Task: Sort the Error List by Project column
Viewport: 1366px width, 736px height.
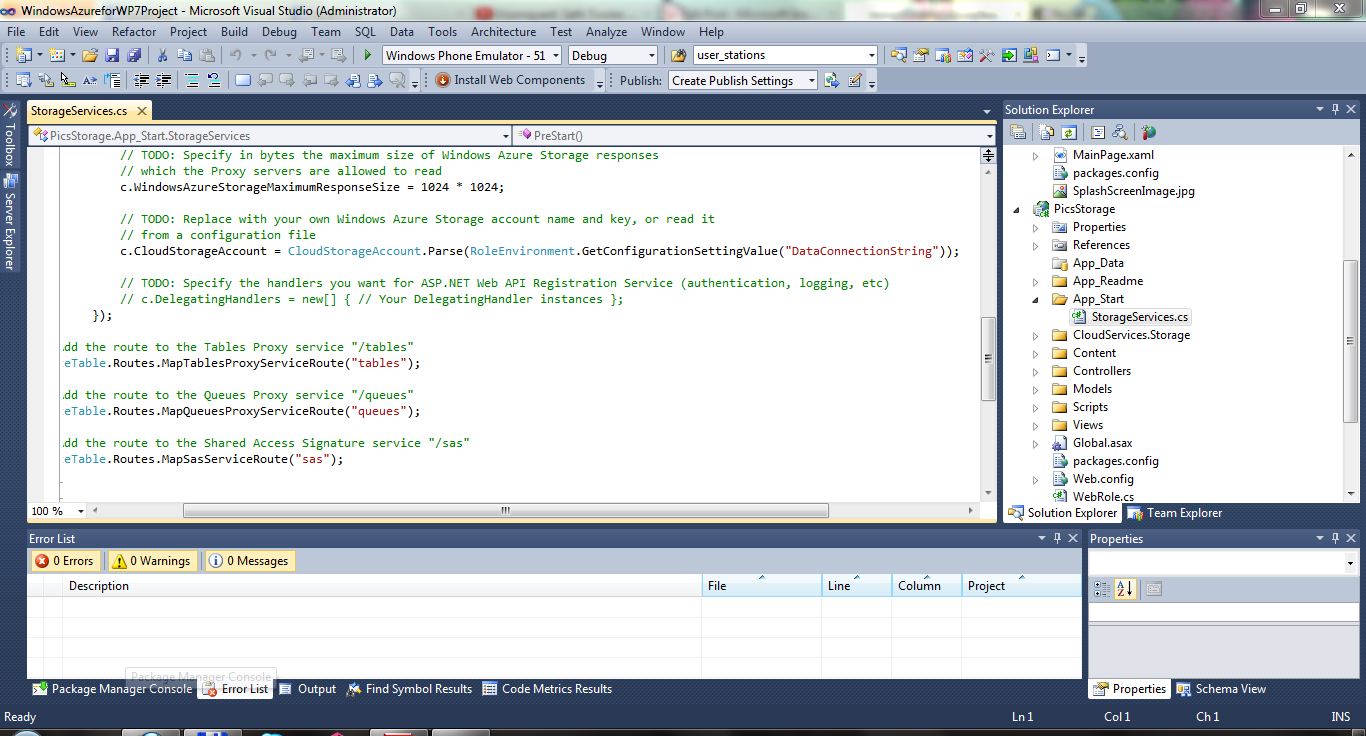Action: pyautogui.click(x=1021, y=586)
